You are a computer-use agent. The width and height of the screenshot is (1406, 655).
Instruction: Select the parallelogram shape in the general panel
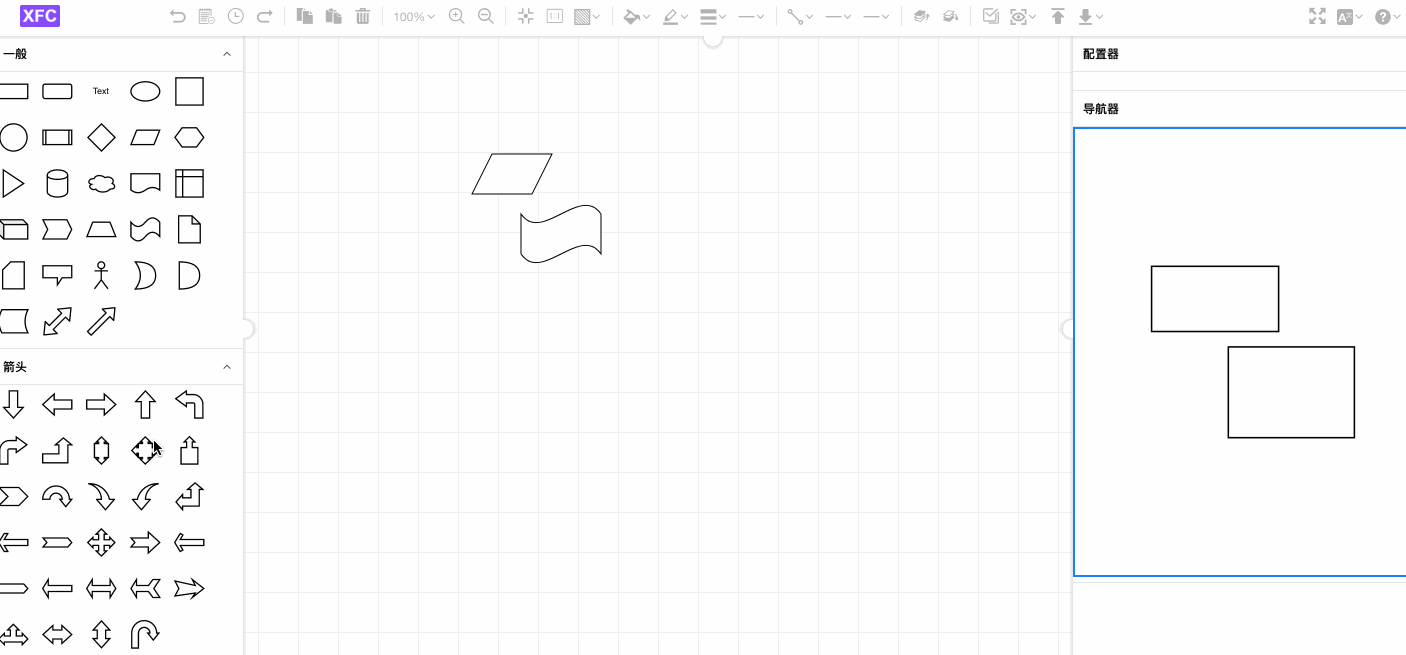145,137
